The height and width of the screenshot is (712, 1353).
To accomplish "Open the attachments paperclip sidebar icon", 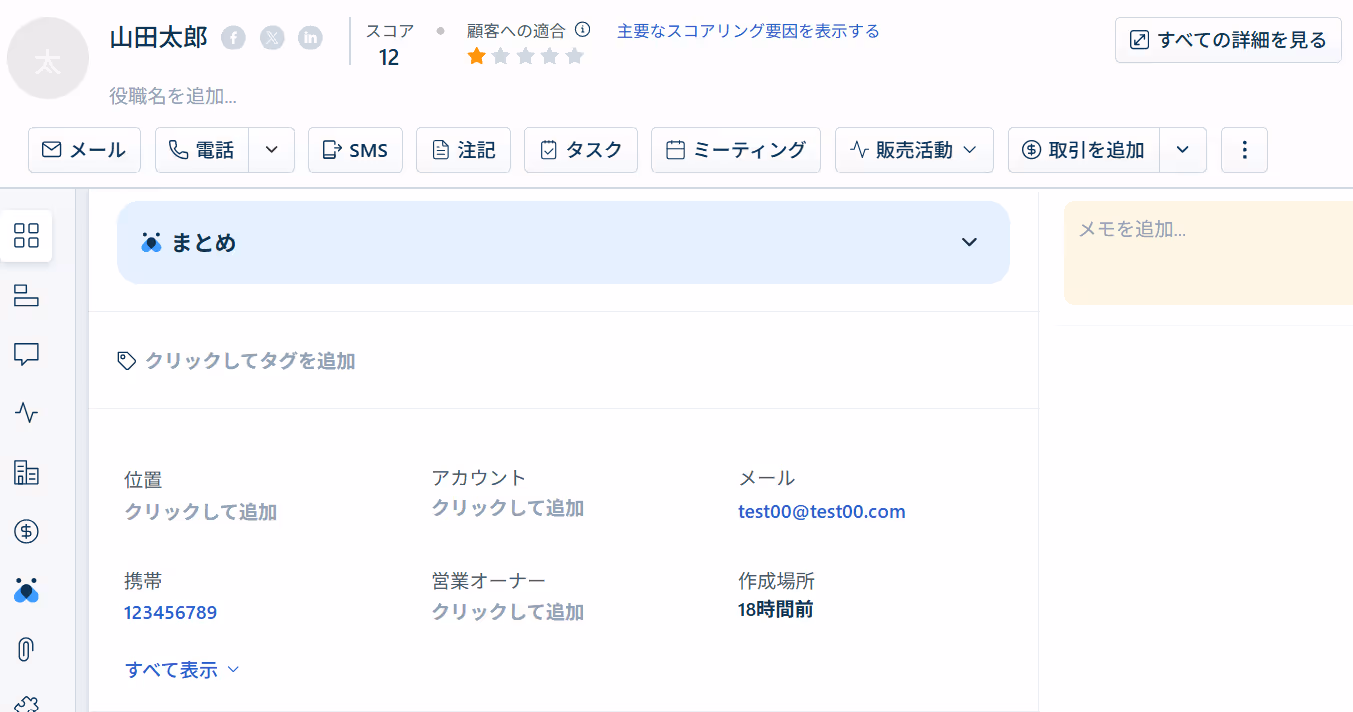I will pos(26,649).
